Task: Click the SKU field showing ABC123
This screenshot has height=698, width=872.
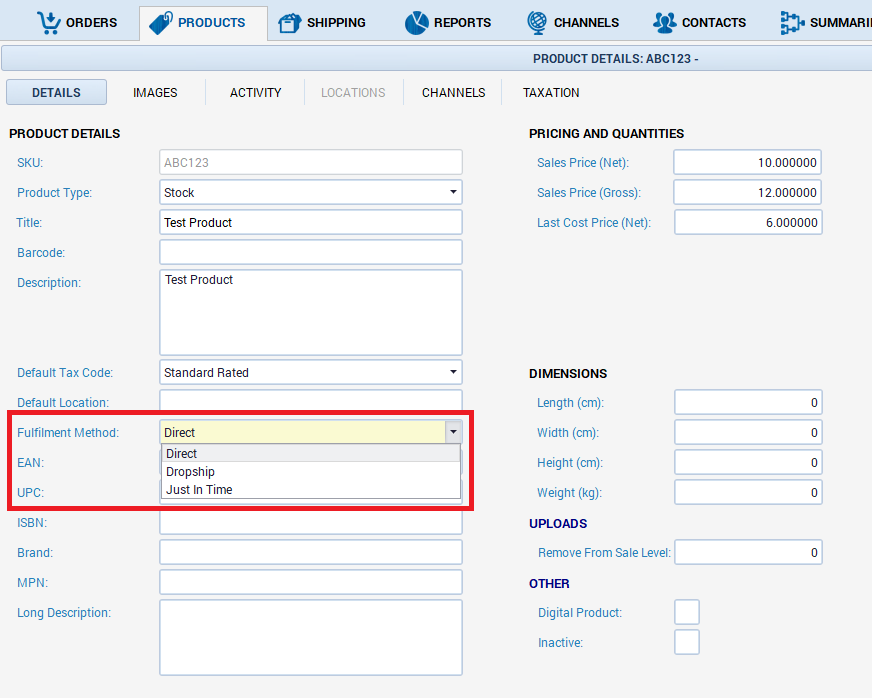Action: [311, 162]
